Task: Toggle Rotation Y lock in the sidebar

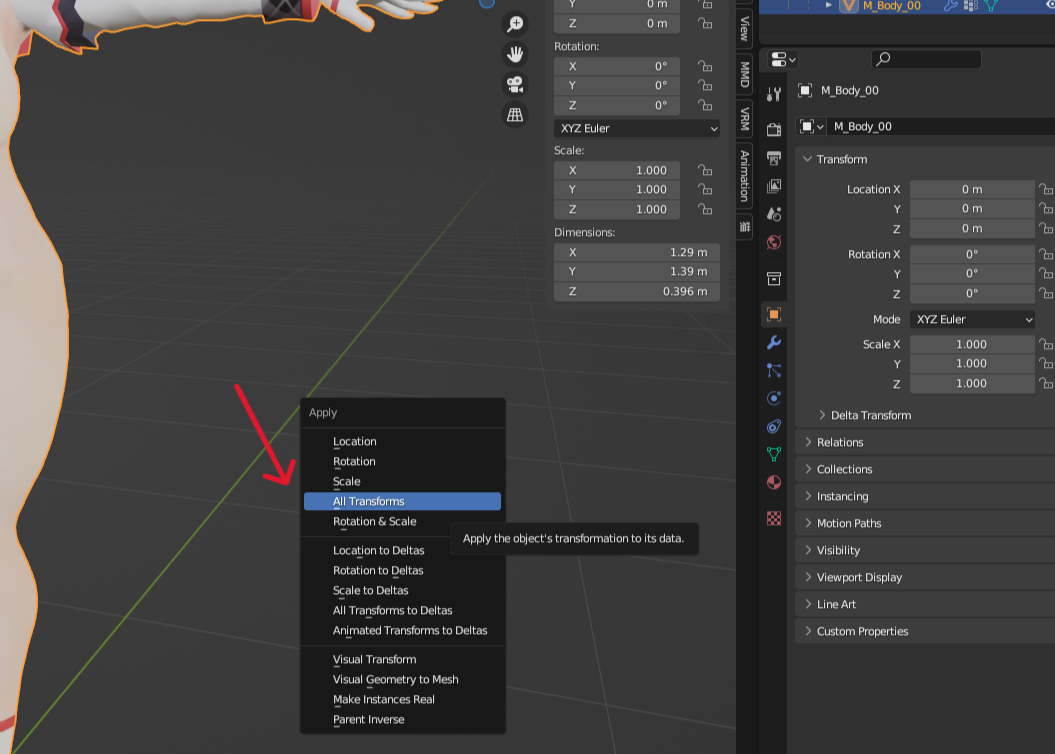Action: click(705, 85)
